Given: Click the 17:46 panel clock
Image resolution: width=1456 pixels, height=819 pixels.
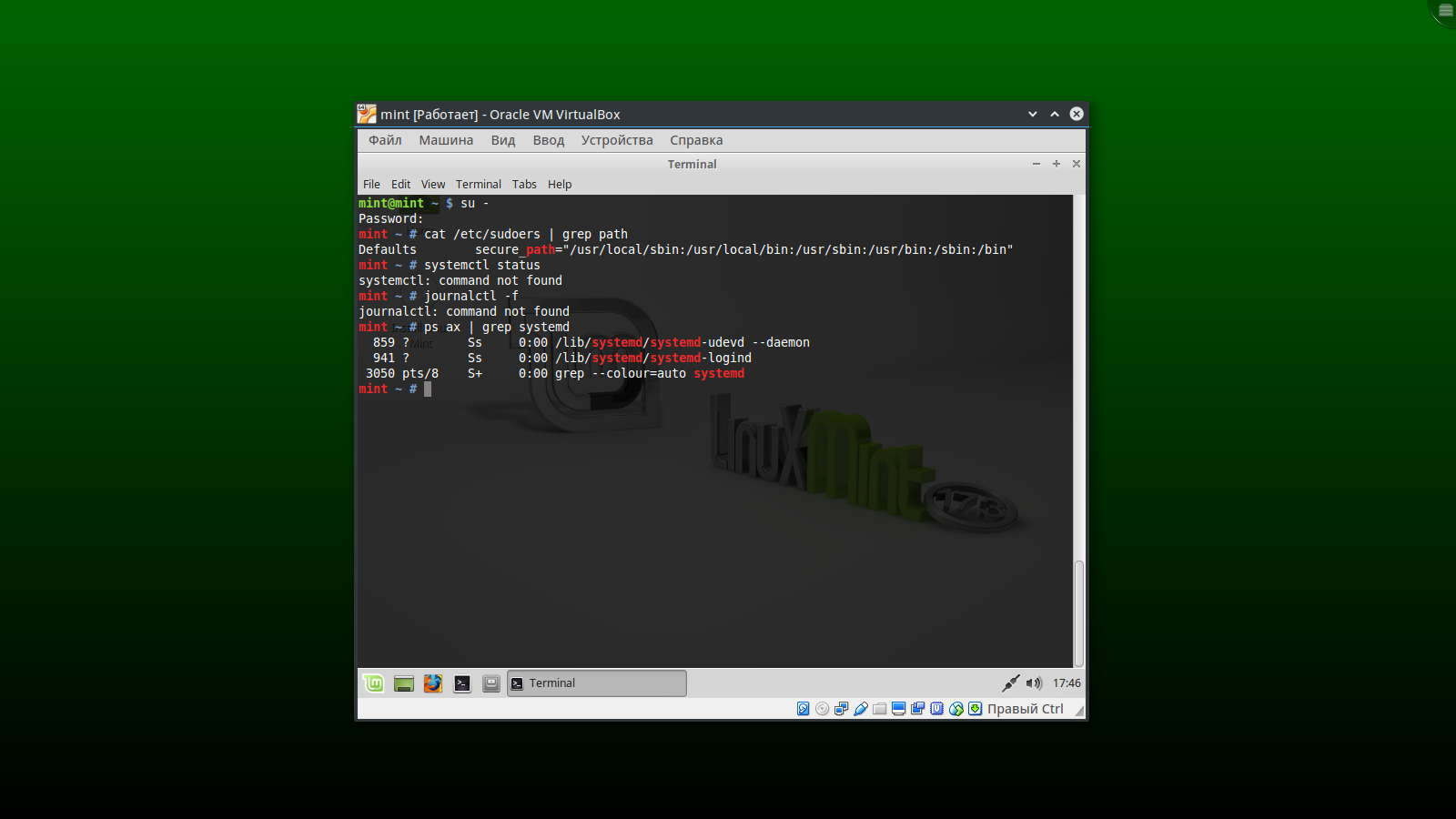Looking at the screenshot, I should click(x=1067, y=683).
